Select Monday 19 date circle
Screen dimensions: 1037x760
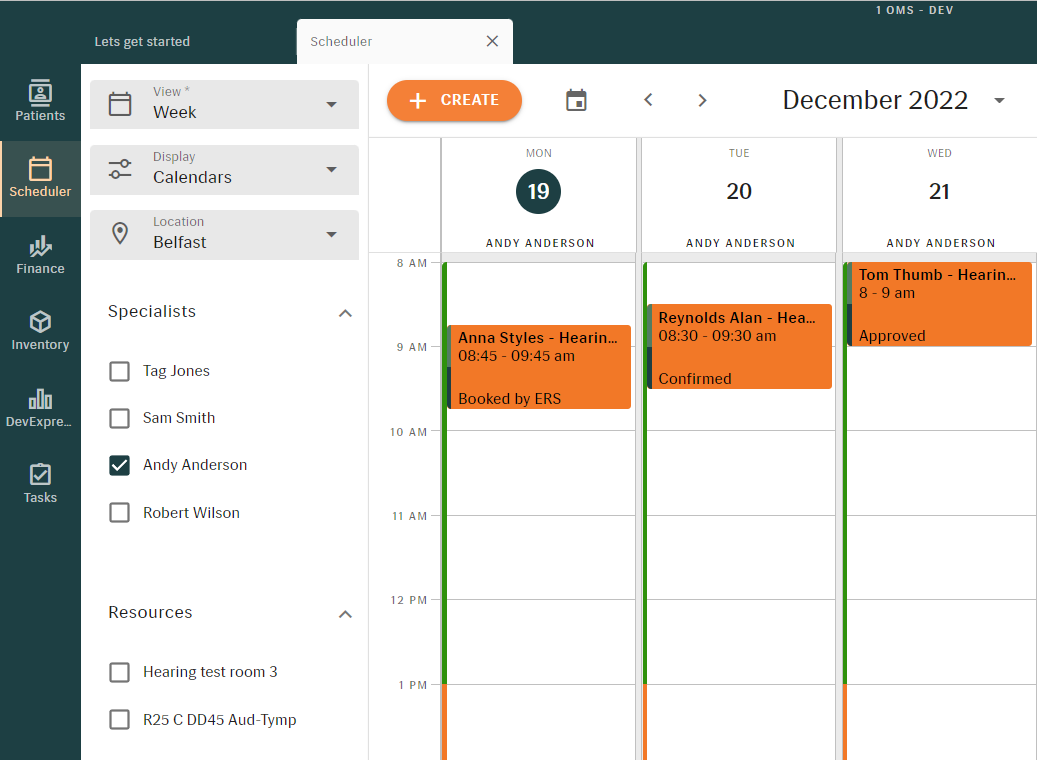[x=539, y=191]
